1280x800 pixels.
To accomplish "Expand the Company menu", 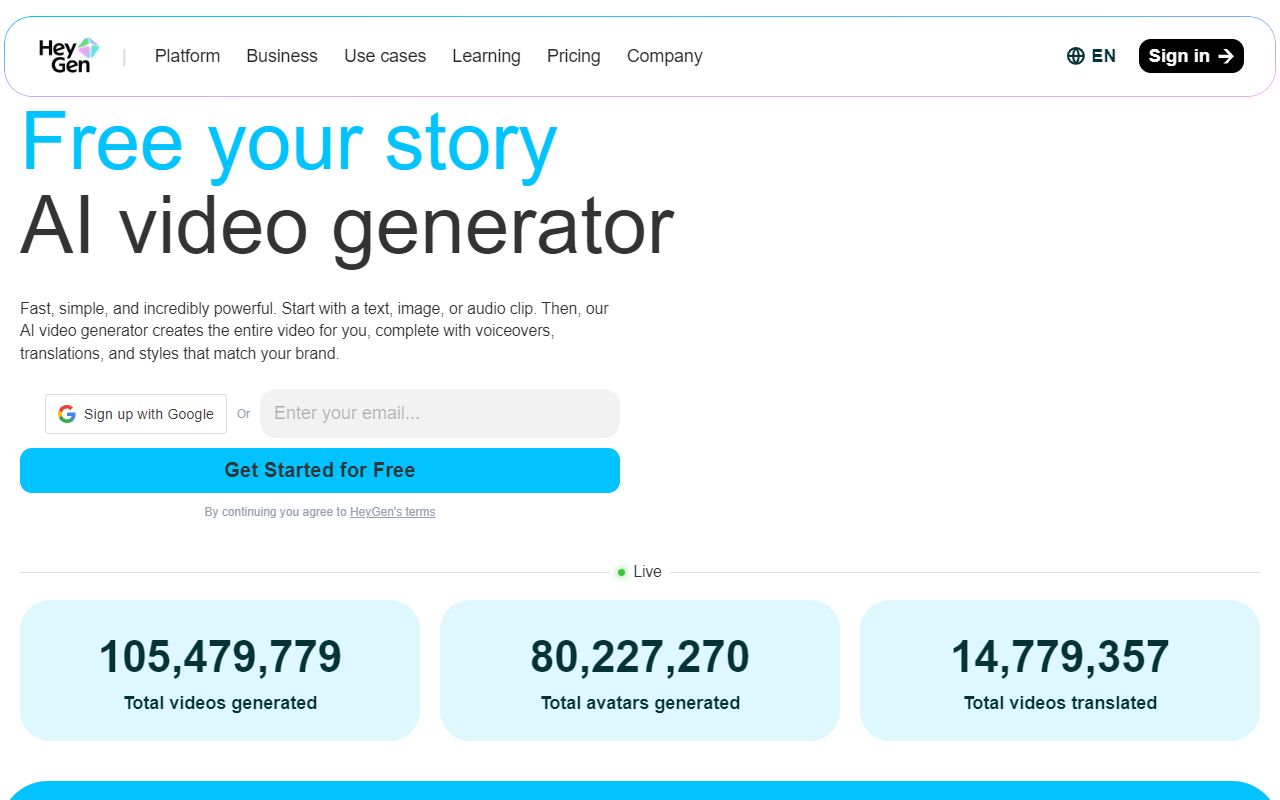I will point(664,56).
